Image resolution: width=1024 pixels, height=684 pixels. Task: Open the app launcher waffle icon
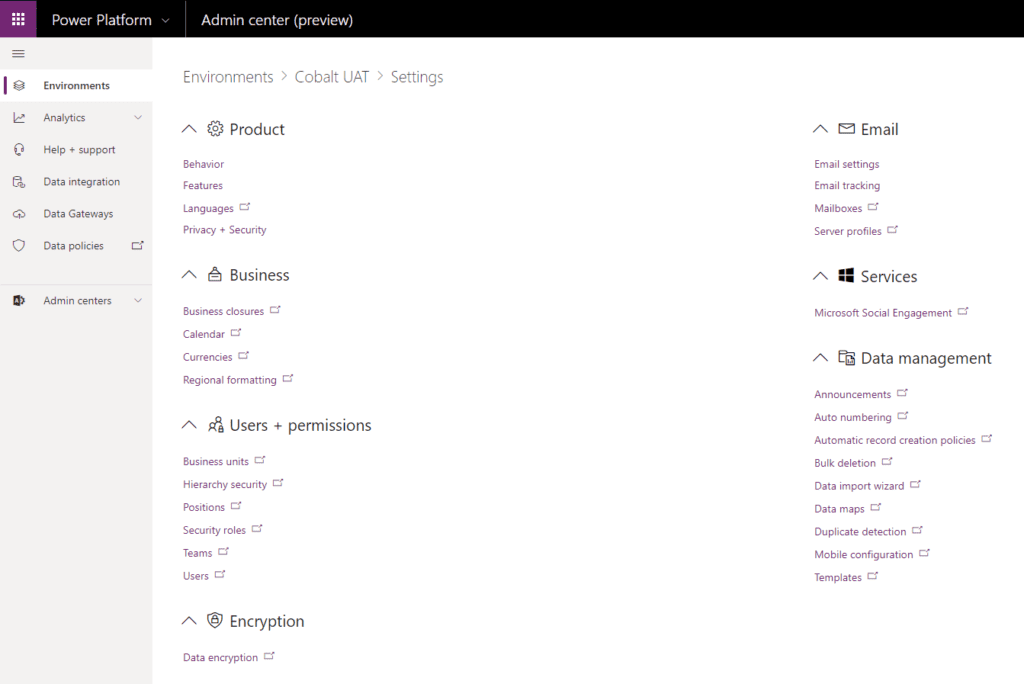click(18, 19)
